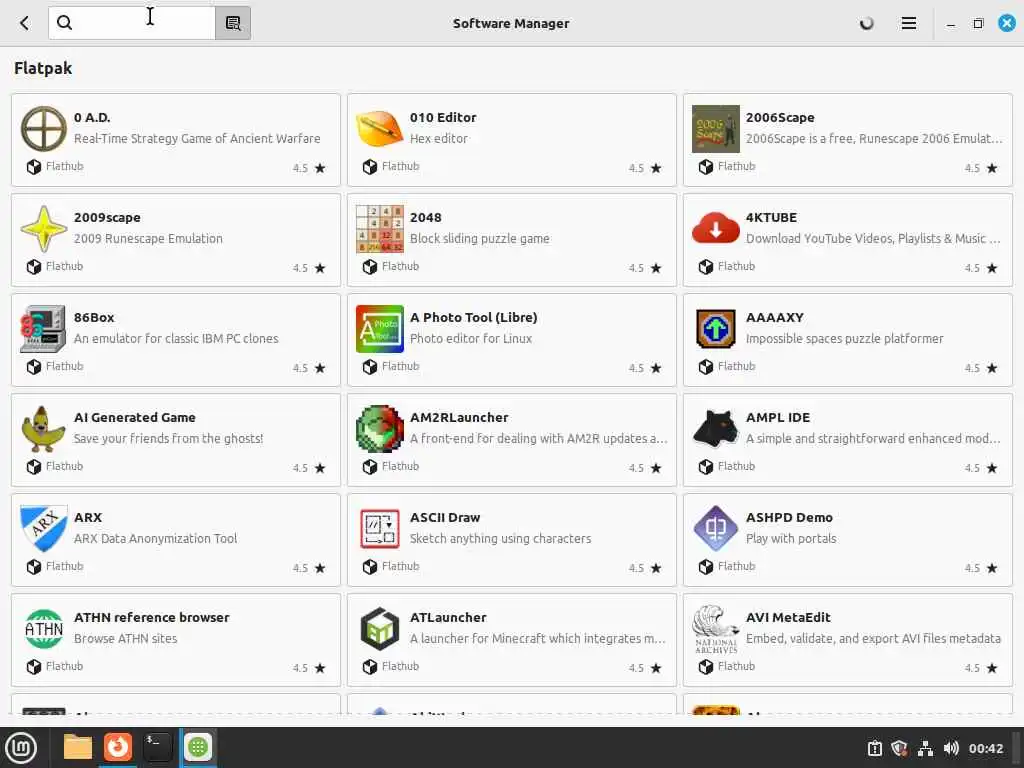
Task: Open the AM2RLauncher title
Action: 459,417
